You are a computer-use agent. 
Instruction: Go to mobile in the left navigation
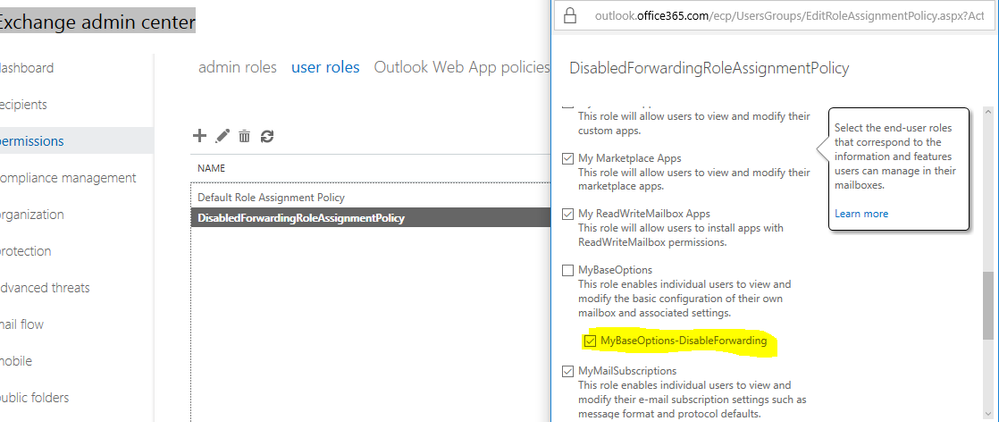17,361
